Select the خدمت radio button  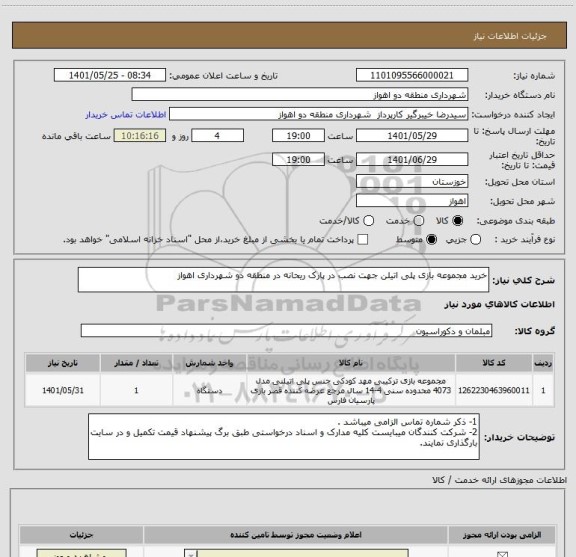click(419, 220)
